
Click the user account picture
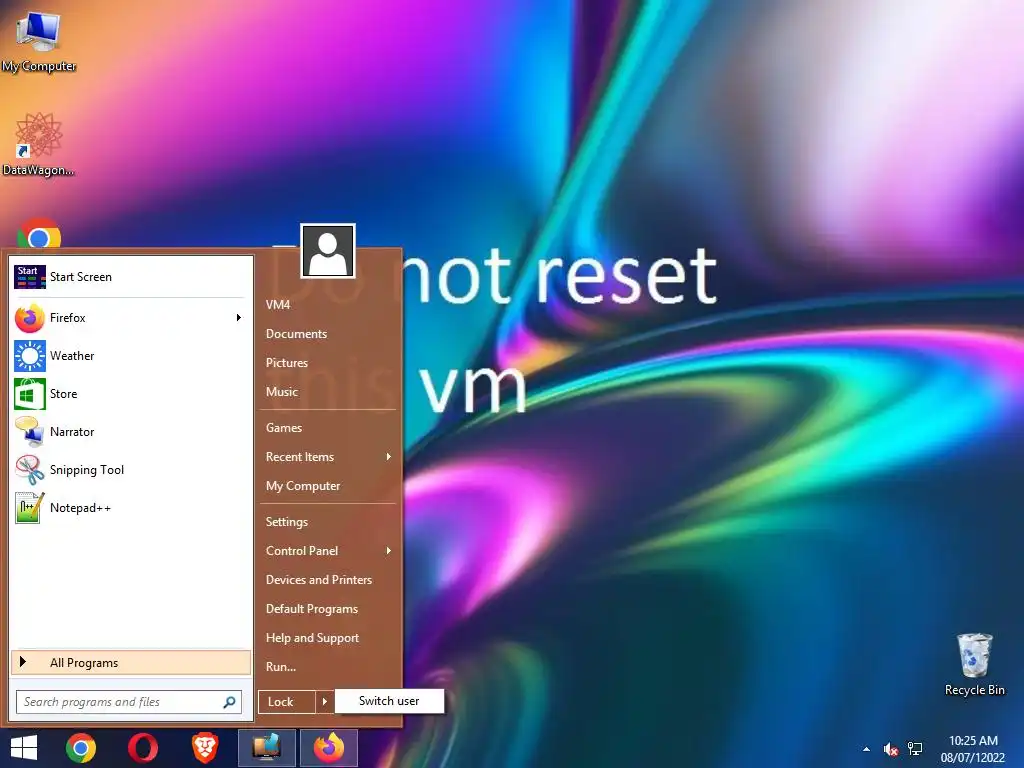328,251
